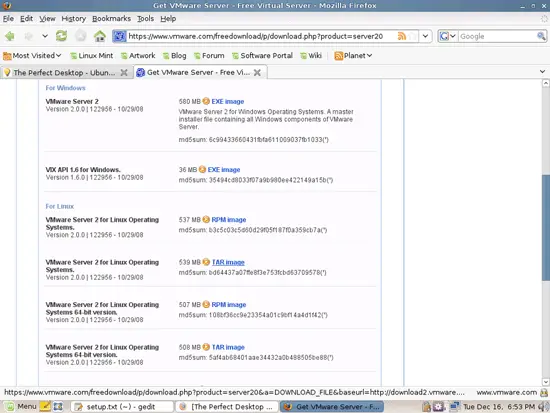Image resolution: width=550 pixels, height=413 pixels.
Task: Go to the home page icon
Action: pos(100,36)
